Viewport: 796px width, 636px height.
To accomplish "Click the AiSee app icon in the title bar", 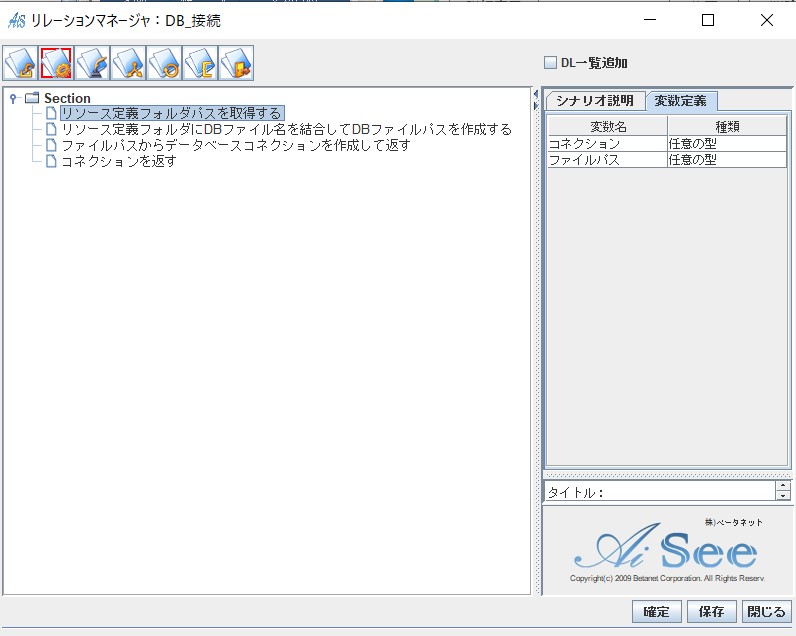I will (16, 21).
